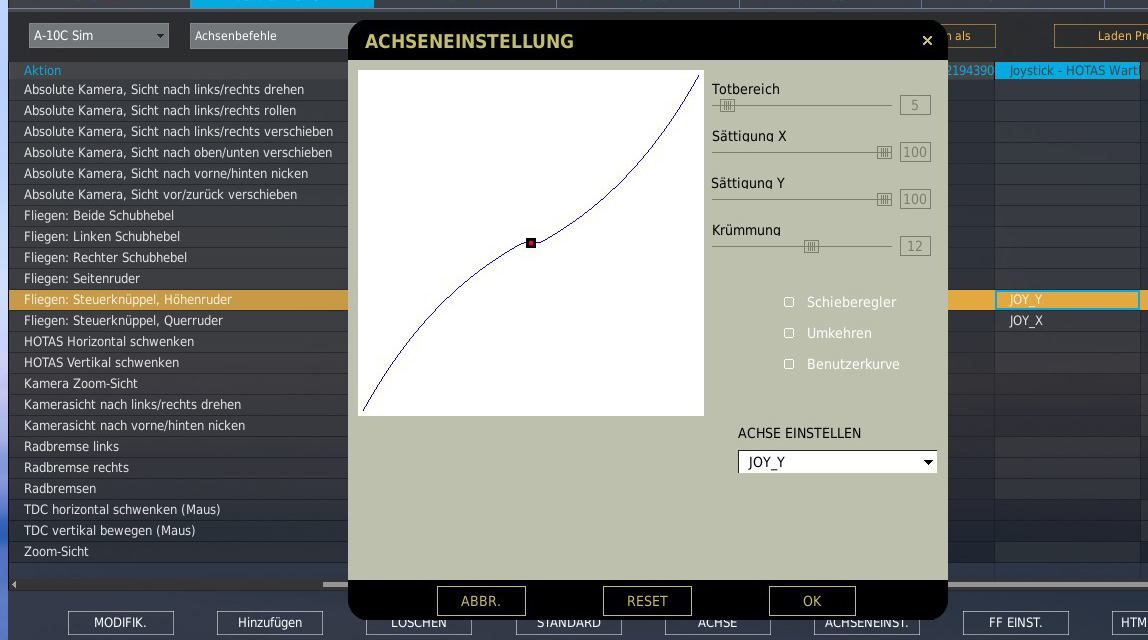The image size is (1148, 640).
Task: Click the red center point on curve
Action: [x=531, y=243]
